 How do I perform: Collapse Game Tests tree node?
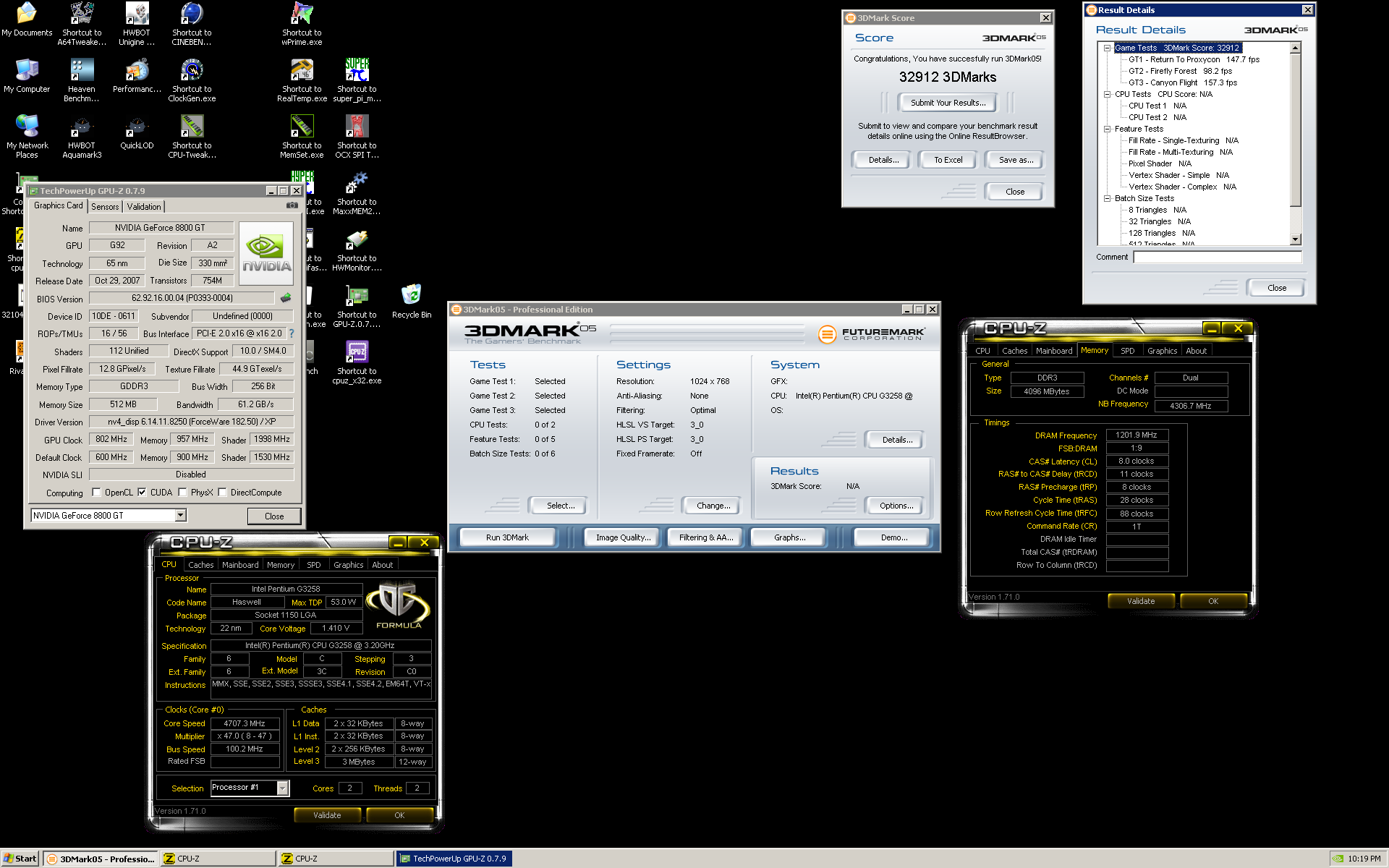(1107, 48)
